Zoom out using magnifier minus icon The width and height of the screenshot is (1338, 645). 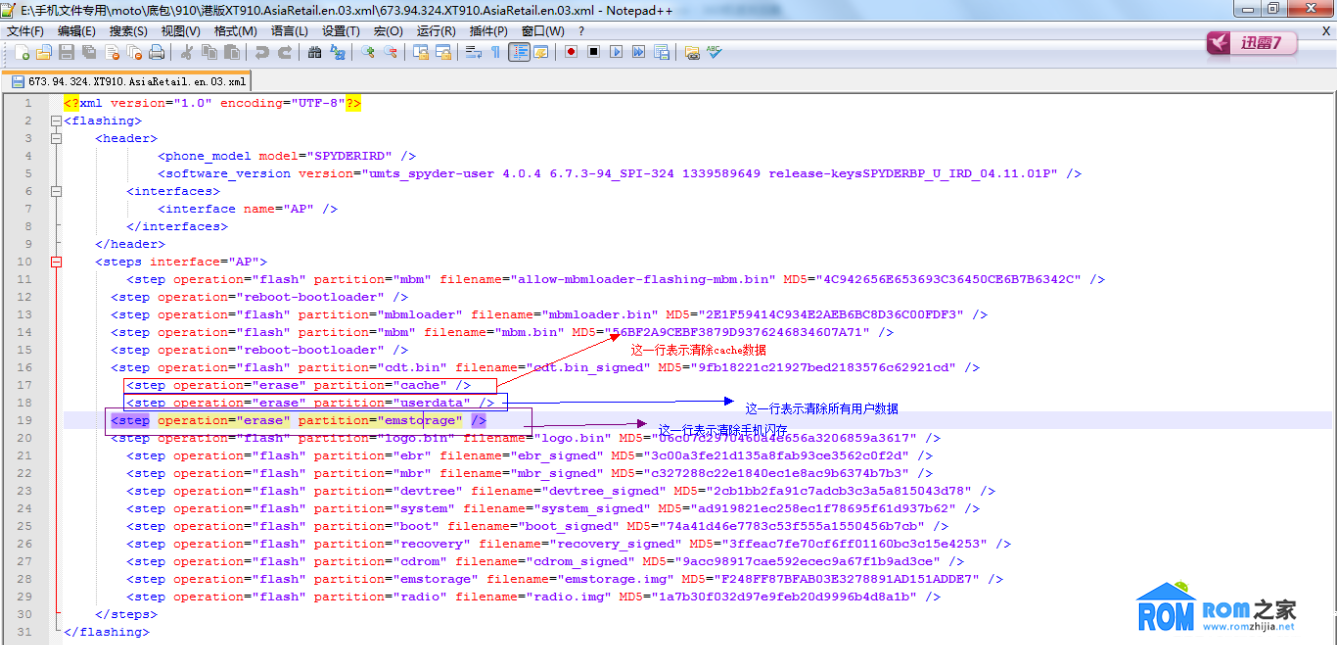[x=390, y=52]
